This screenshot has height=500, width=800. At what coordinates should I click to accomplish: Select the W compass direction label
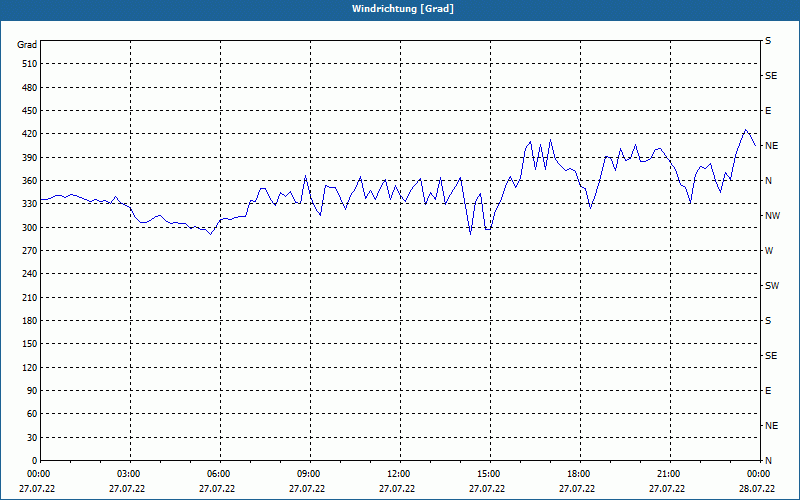click(769, 251)
